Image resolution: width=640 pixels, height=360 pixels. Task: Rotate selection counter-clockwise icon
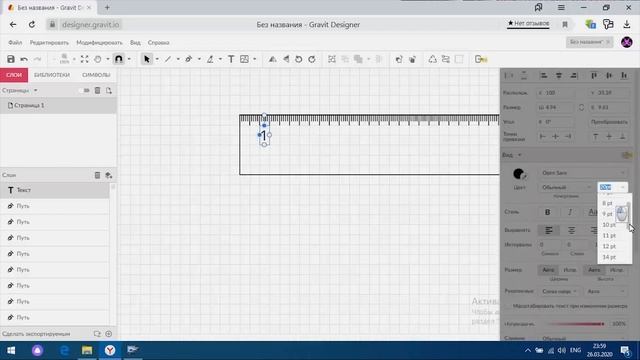click(x=298, y=59)
